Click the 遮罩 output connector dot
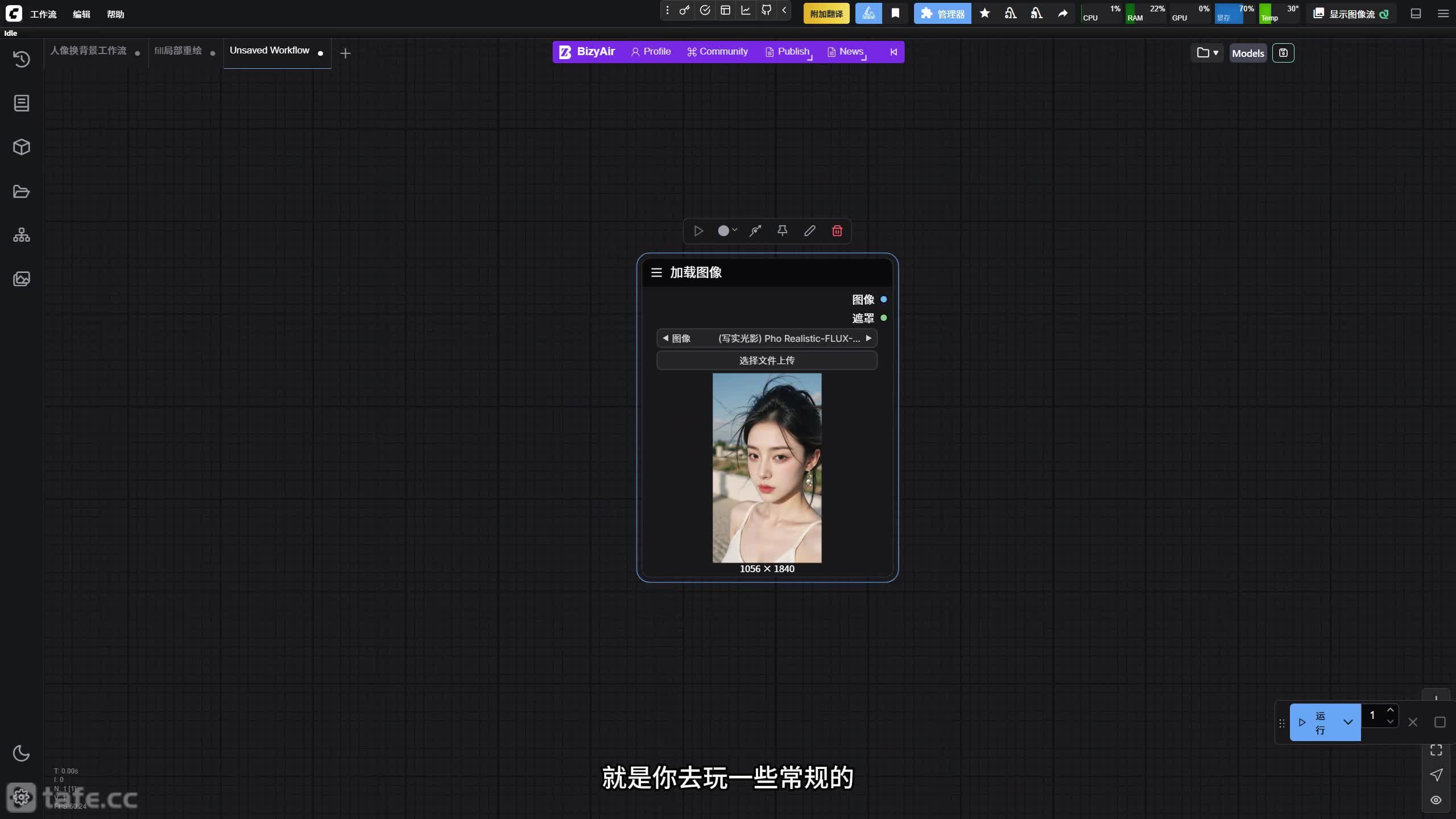 point(884,318)
